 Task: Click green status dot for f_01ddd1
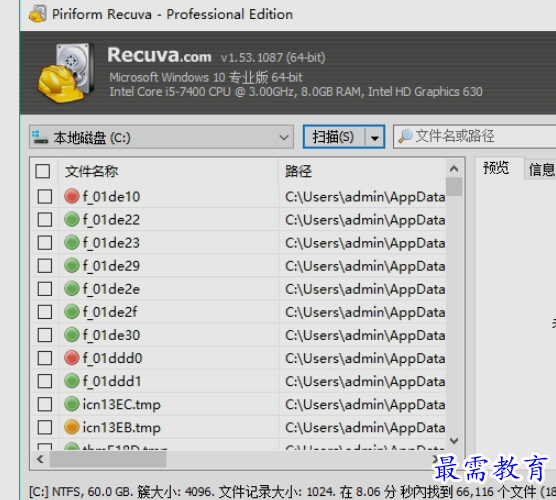click(72, 381)
